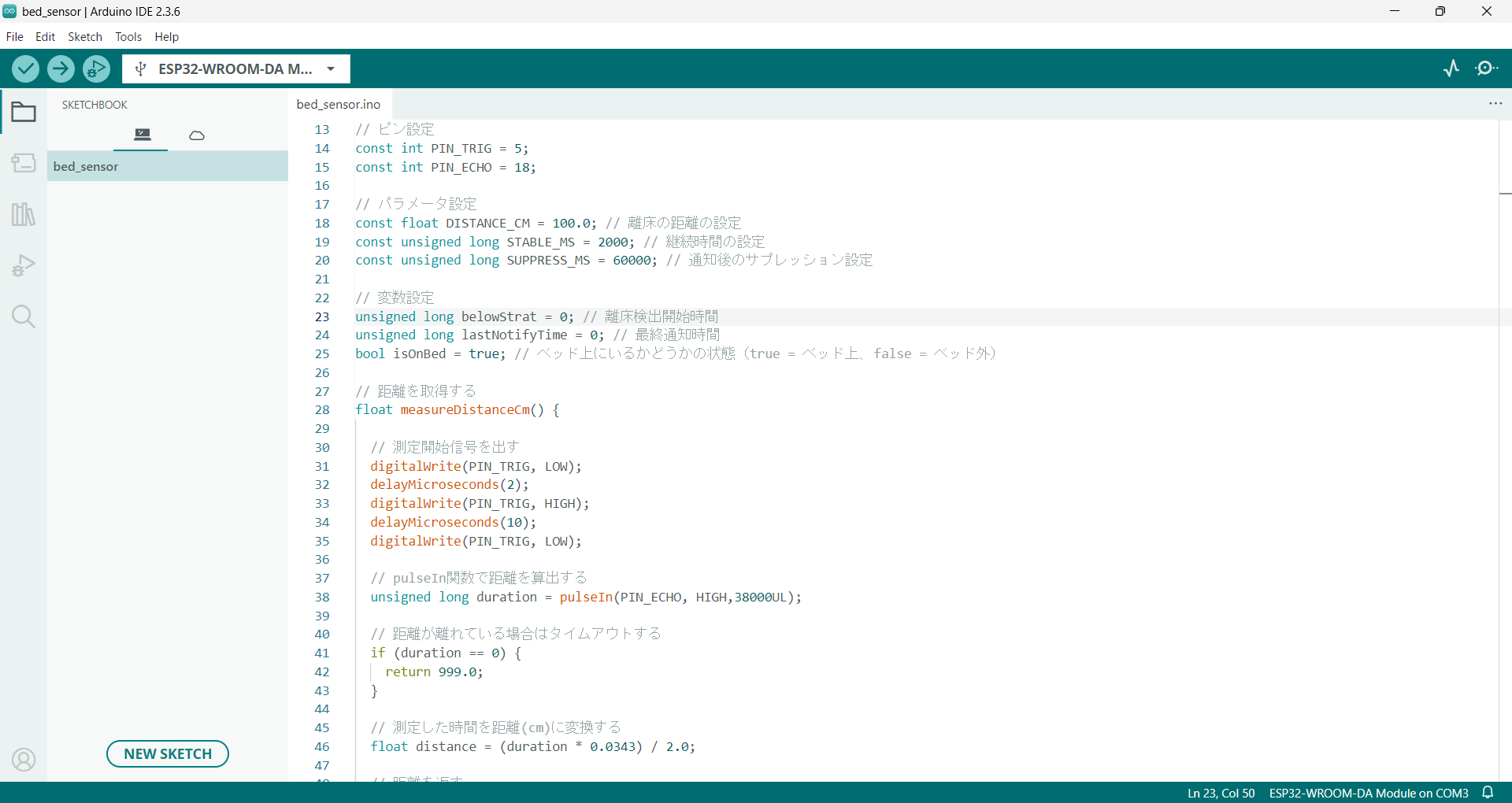Click the notifications bell in status bar
The image size is (1512, 803).
pyautogui.click(x=1488, y=793)
